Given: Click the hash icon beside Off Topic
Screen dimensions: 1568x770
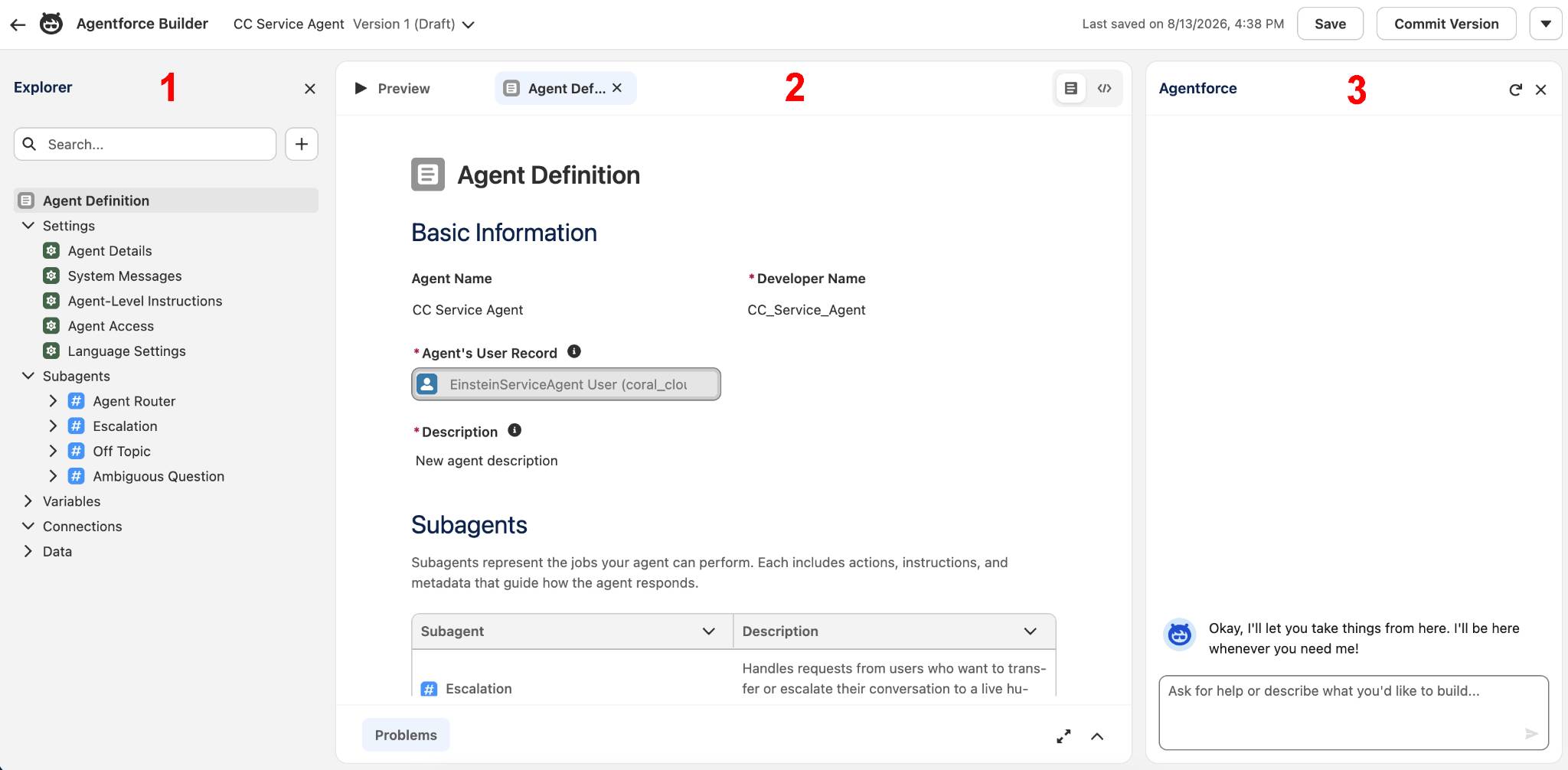Looking at the screenshot, I should [77, 451].
